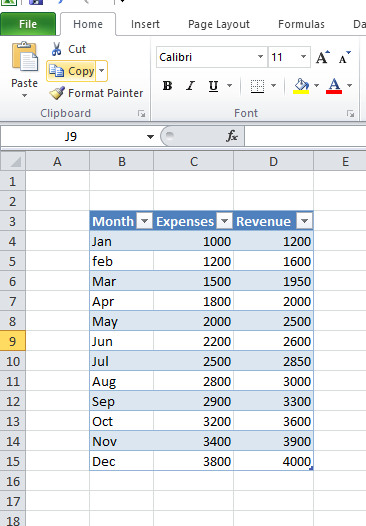The height and width of the screenshot is (526, 366).
Task: Open the Font Color dropdown arrow
Action: pos(350,86)
